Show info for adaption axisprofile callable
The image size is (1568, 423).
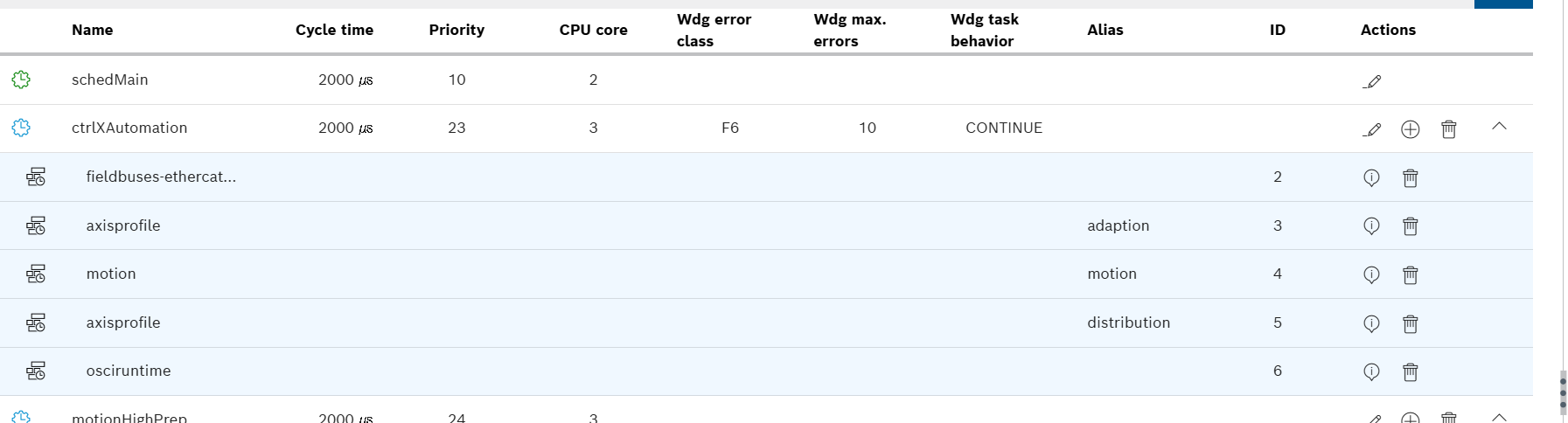click(x=1371, y=226)
